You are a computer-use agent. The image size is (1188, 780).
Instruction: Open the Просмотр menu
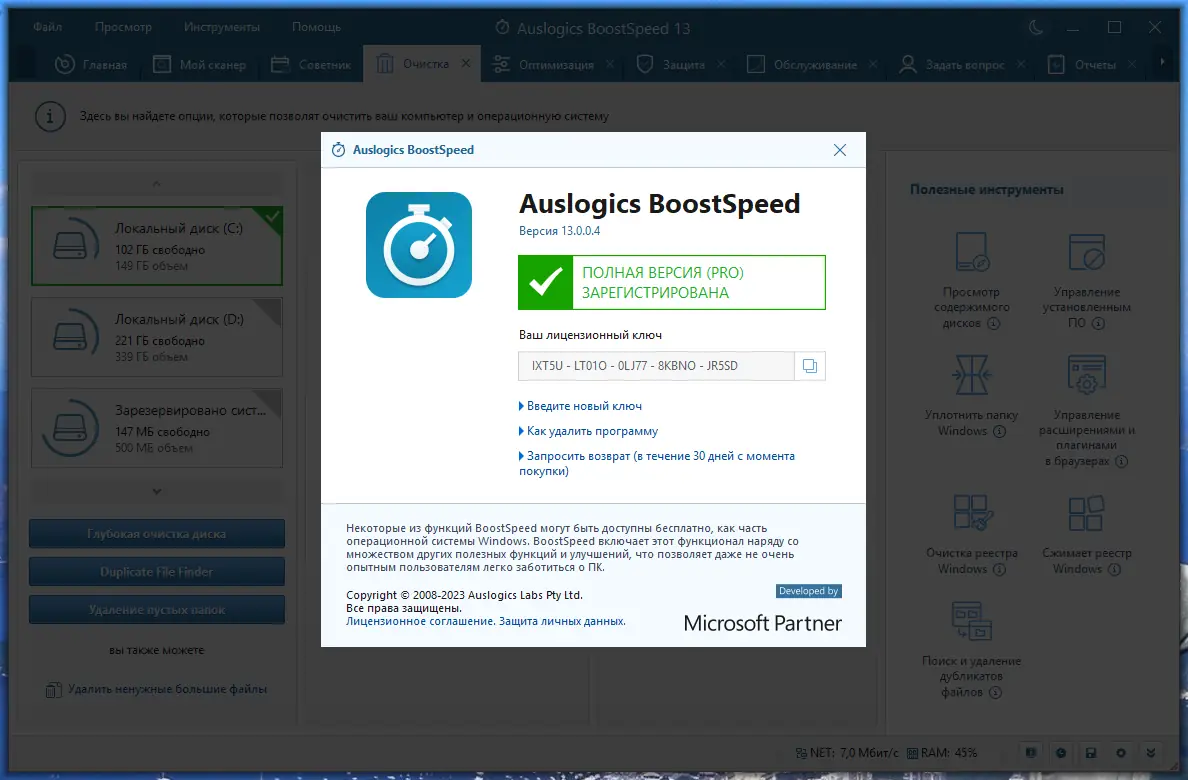[x=123, y=27]
